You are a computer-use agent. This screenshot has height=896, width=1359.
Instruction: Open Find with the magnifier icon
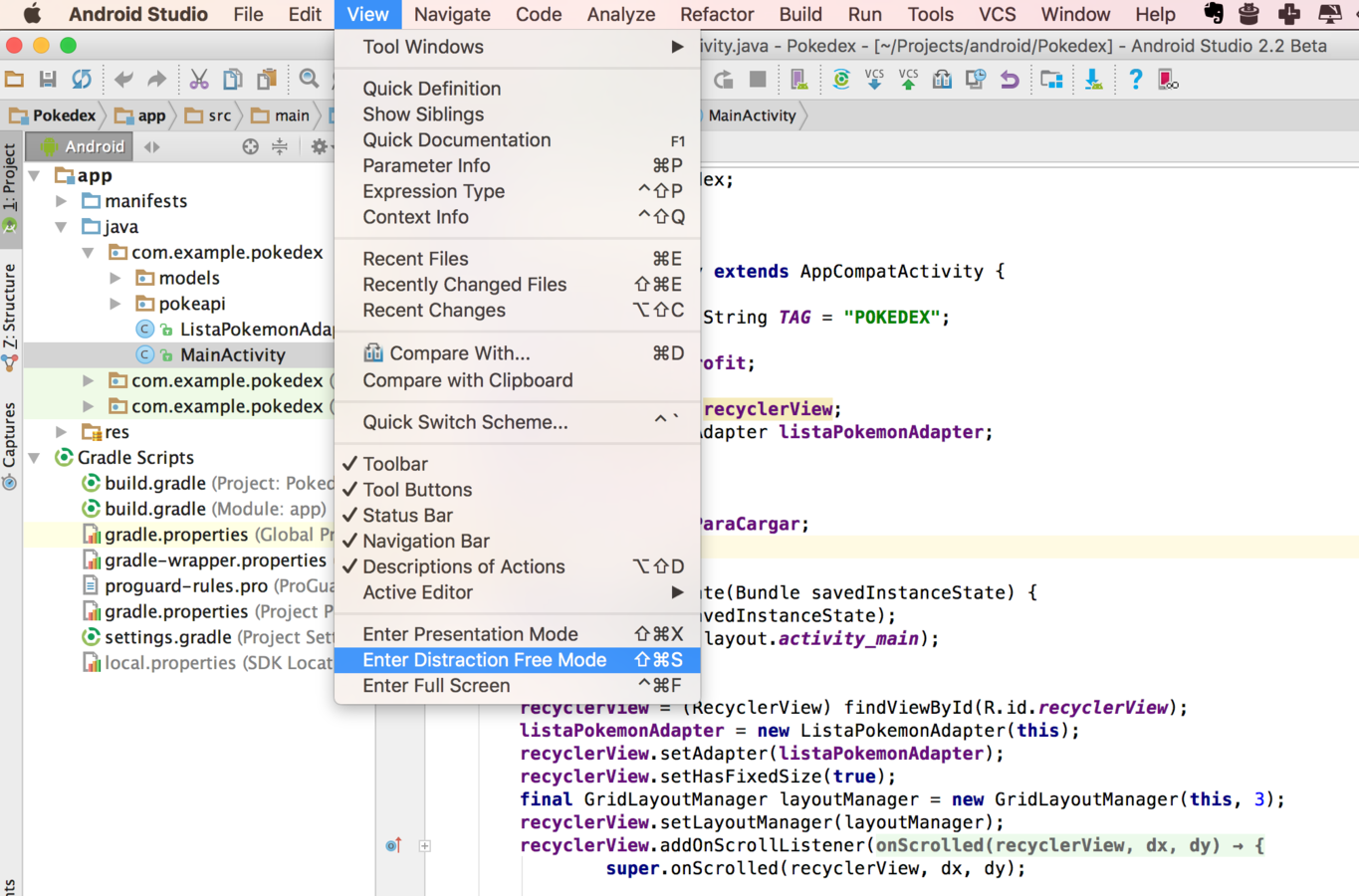(310, 80)
